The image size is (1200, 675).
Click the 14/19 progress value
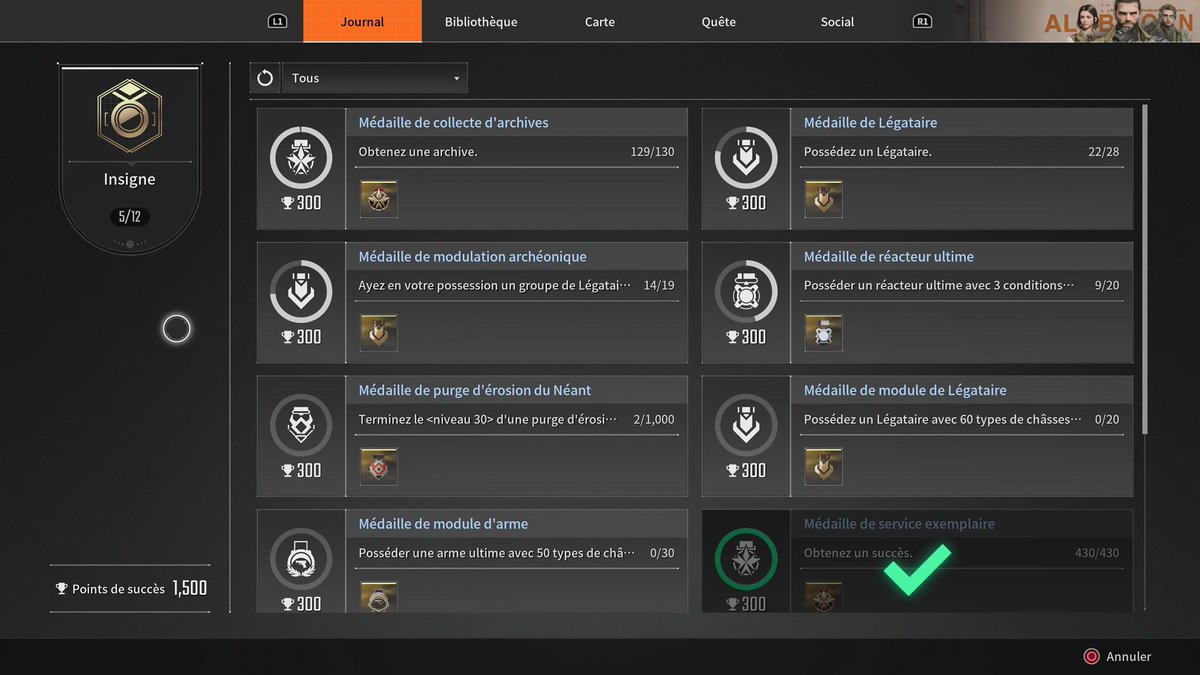[x=659, y=285]
